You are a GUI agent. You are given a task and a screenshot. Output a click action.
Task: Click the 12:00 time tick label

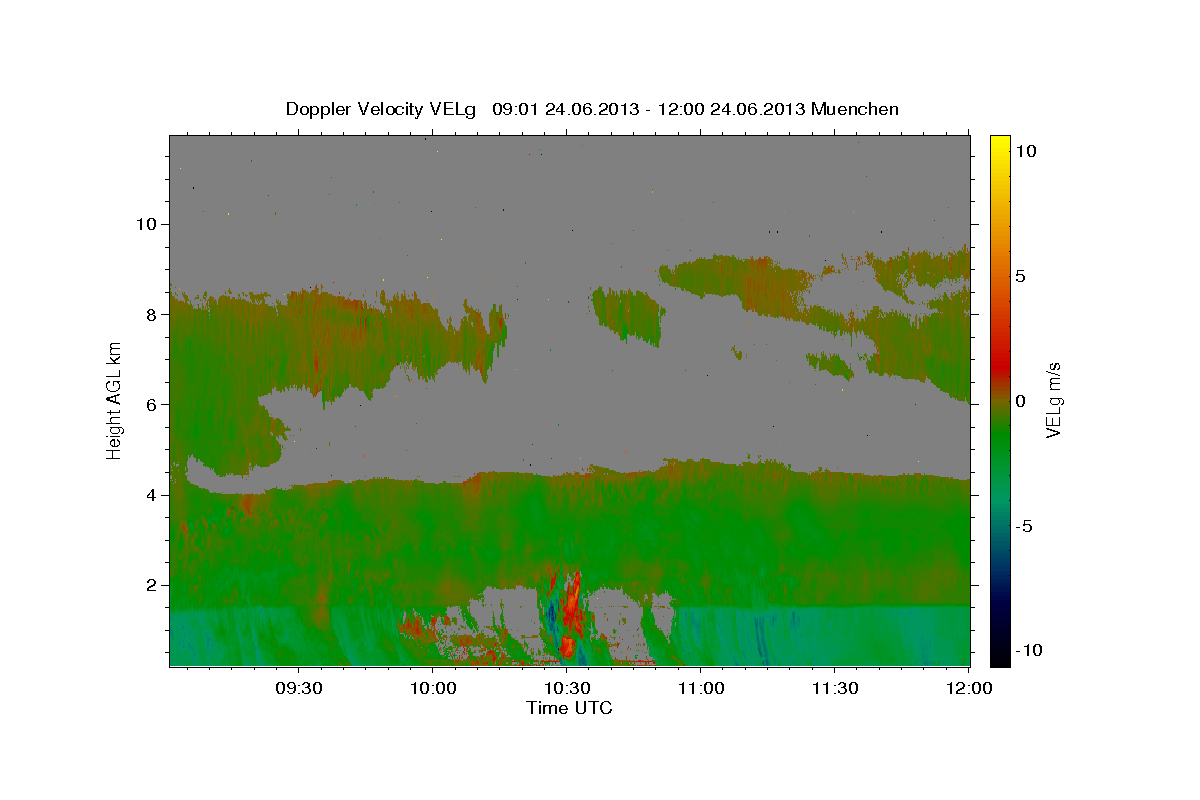pyautogui.click(x=968, y=688)
